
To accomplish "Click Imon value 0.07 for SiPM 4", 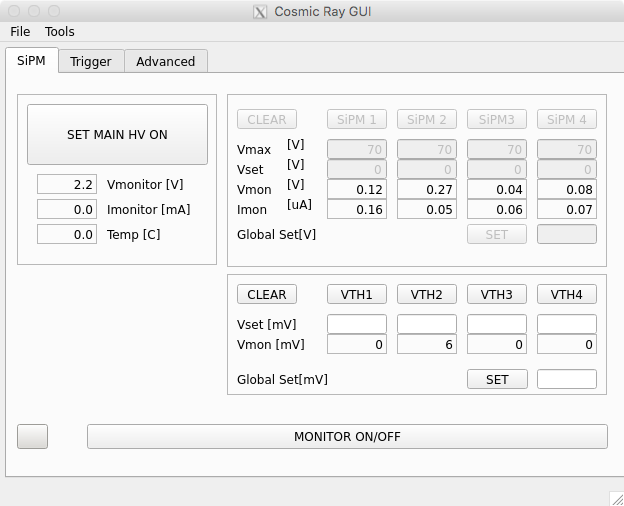I will pyautogui.click(x=567, y=209).
